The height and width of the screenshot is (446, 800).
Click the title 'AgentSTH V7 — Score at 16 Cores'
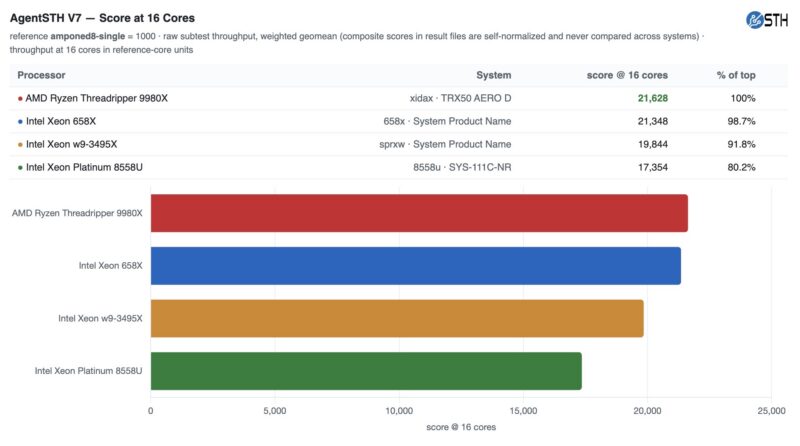click(x=102, y=18)
